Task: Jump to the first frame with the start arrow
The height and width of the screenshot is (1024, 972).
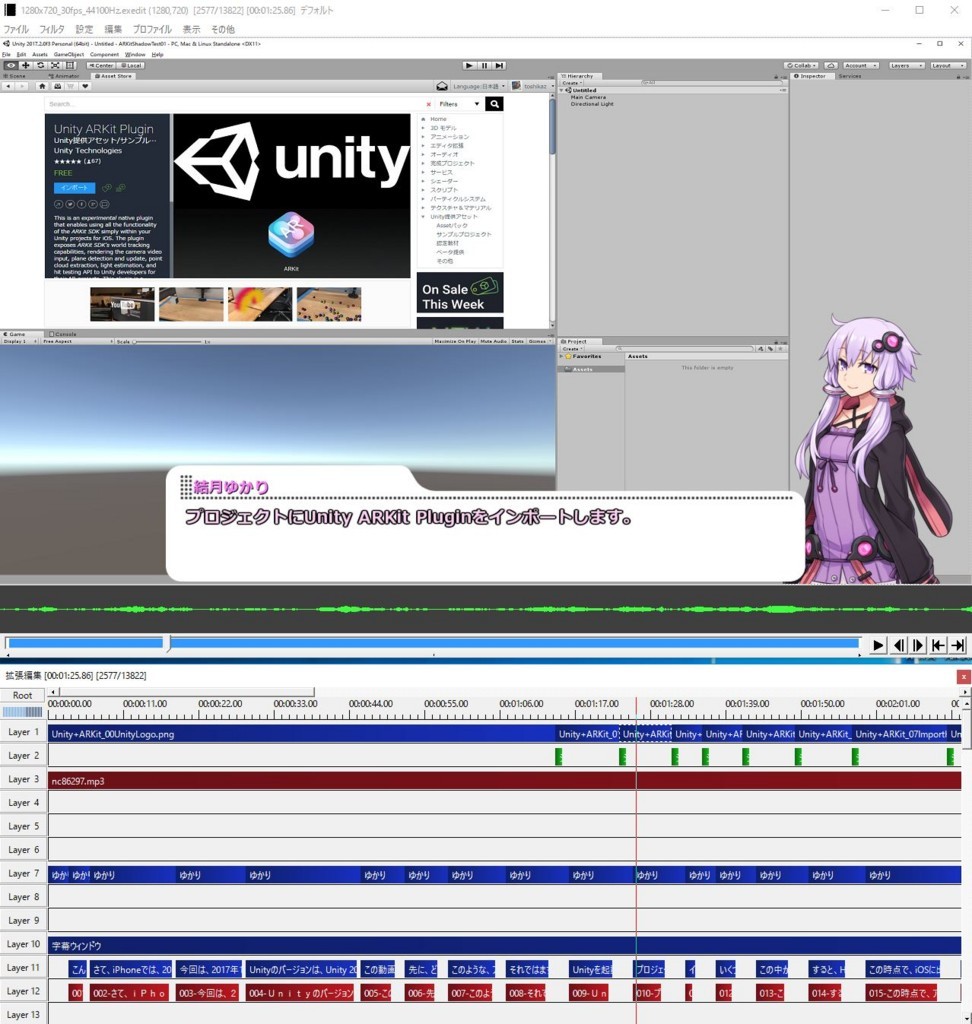Action: [x=938, y=645]
